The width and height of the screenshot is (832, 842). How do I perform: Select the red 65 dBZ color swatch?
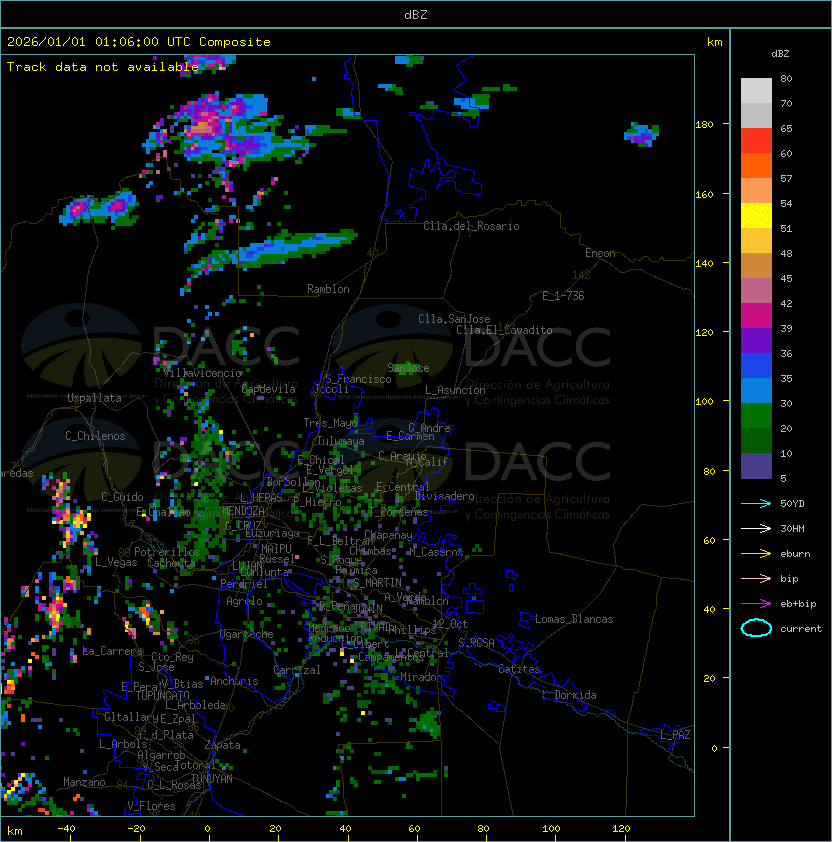click(x=756, y=141)
